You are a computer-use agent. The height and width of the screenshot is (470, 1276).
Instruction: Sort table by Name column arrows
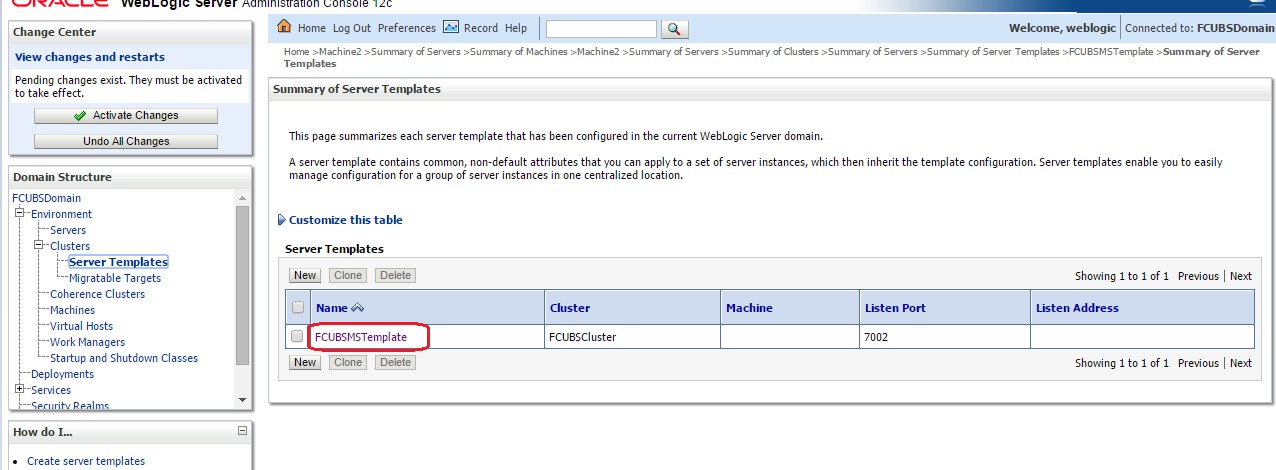[x=358, y=308]
